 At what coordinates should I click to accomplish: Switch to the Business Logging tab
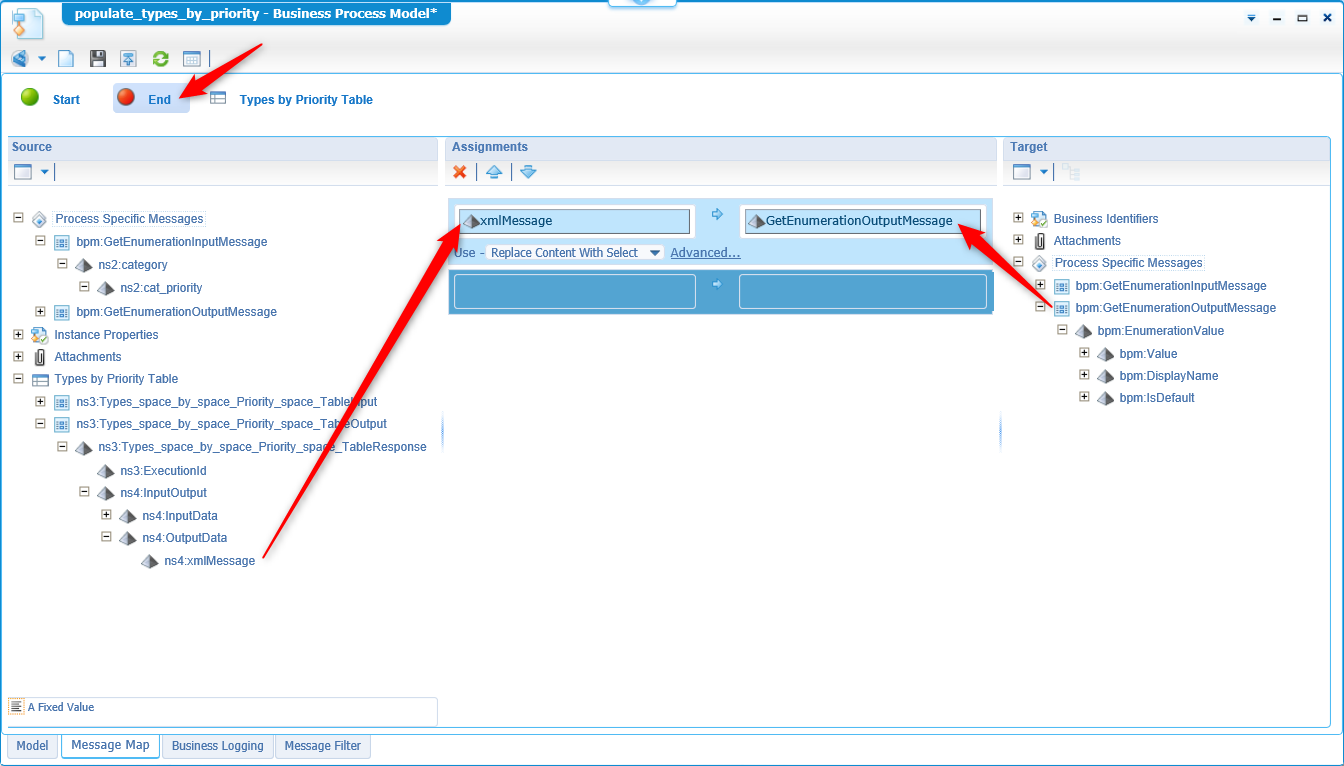pyautogui.click(x=217, y=746)
